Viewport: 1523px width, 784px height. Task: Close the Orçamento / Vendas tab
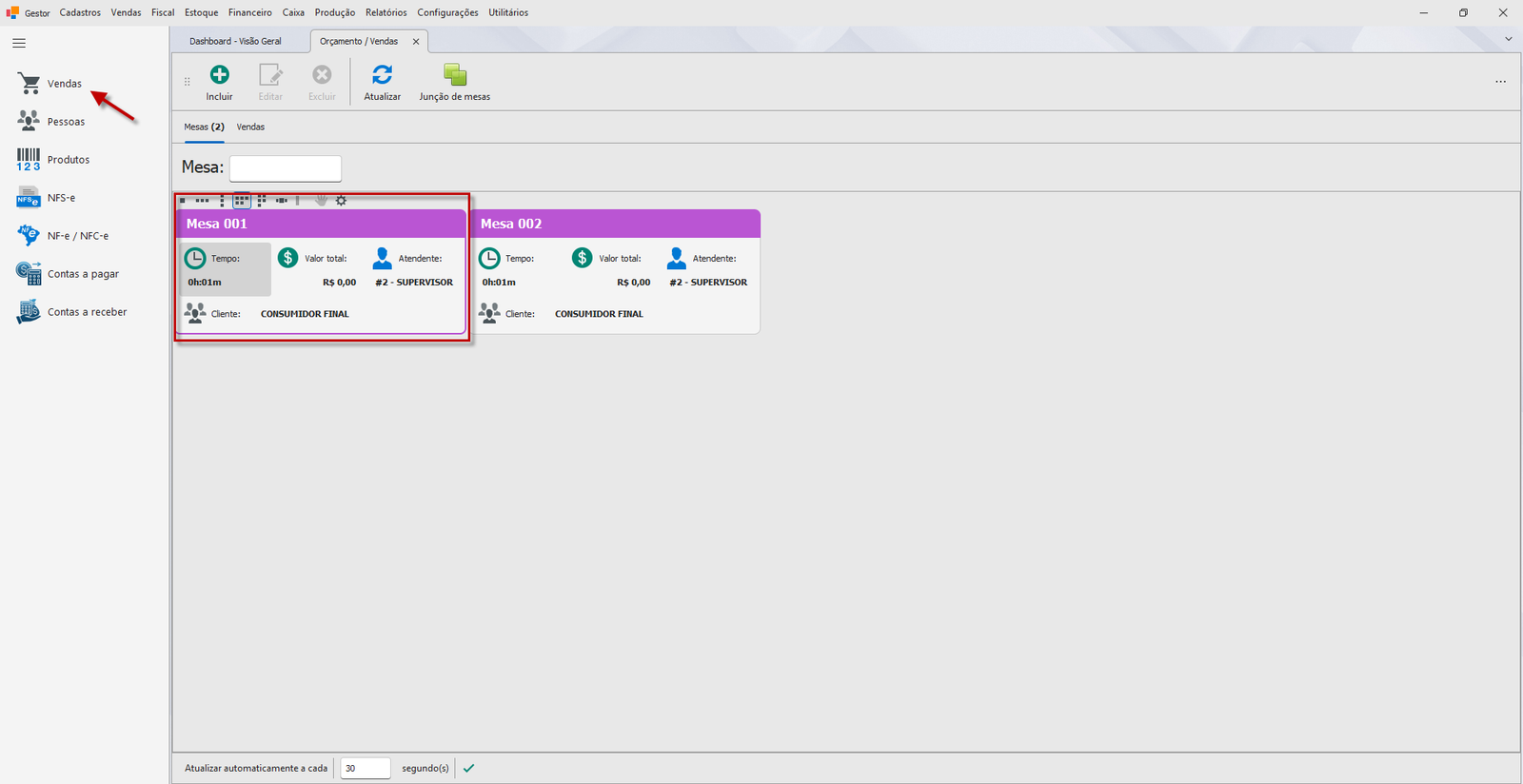[x=416, y=42]
